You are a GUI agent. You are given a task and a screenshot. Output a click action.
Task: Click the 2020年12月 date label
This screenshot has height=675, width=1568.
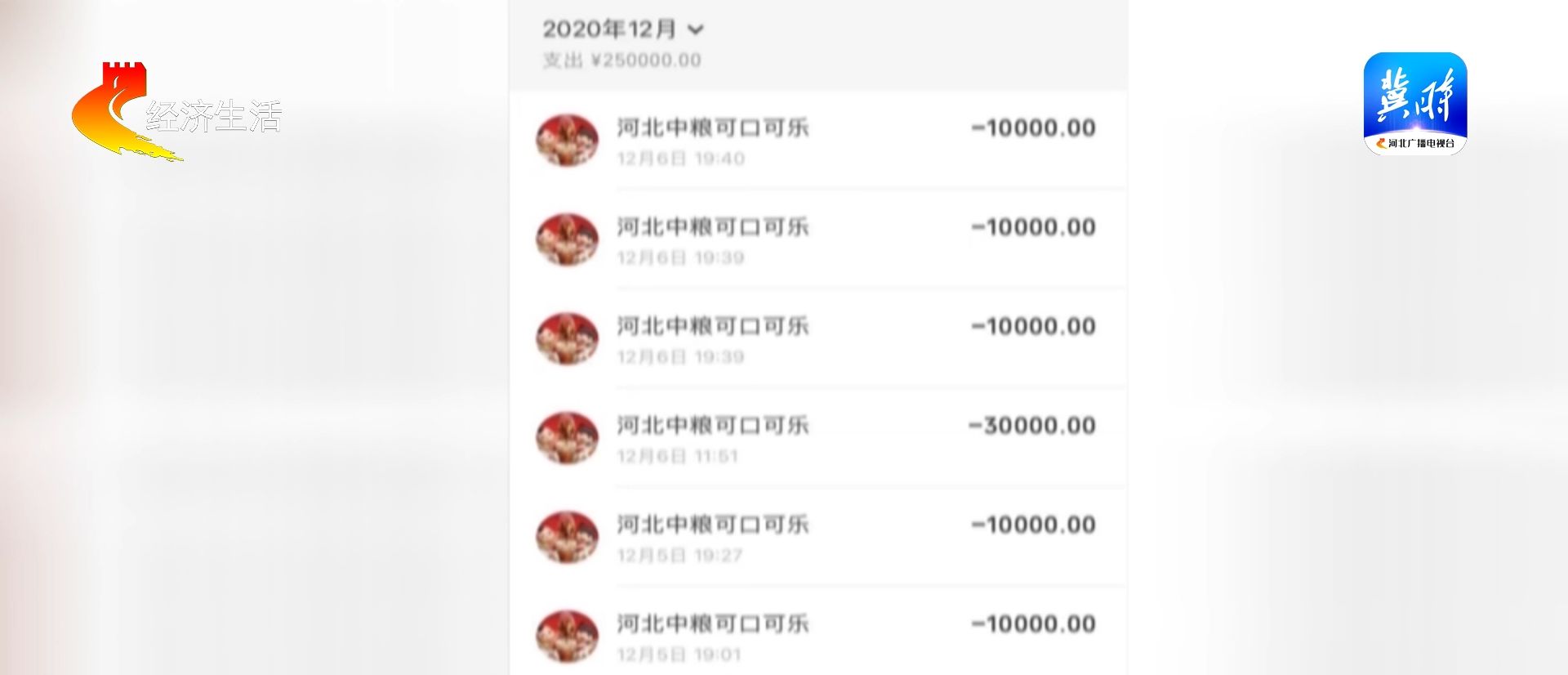click(x=609, y=29)
